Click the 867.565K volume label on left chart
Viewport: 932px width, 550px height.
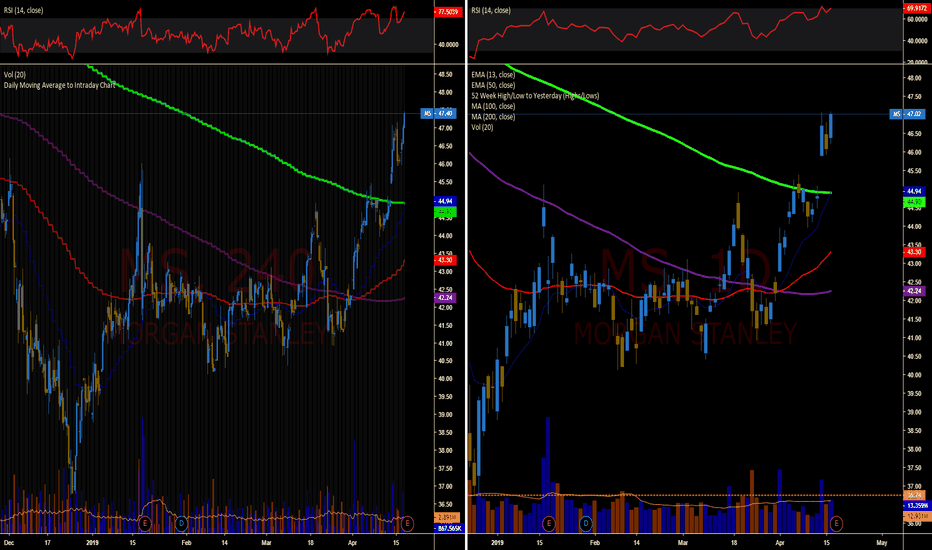(x=449, y=528)
